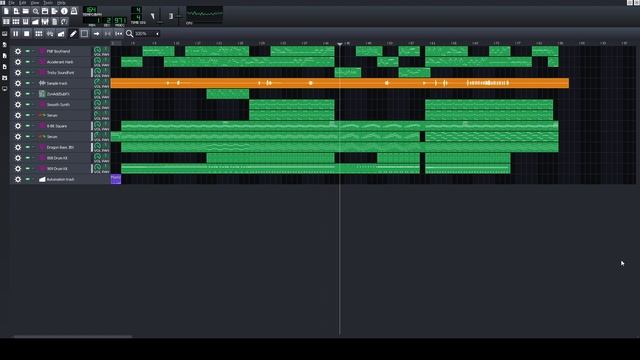Toggle the metronome icon
This screenshot has width=640, height=360.
click(x=74, y=11)
